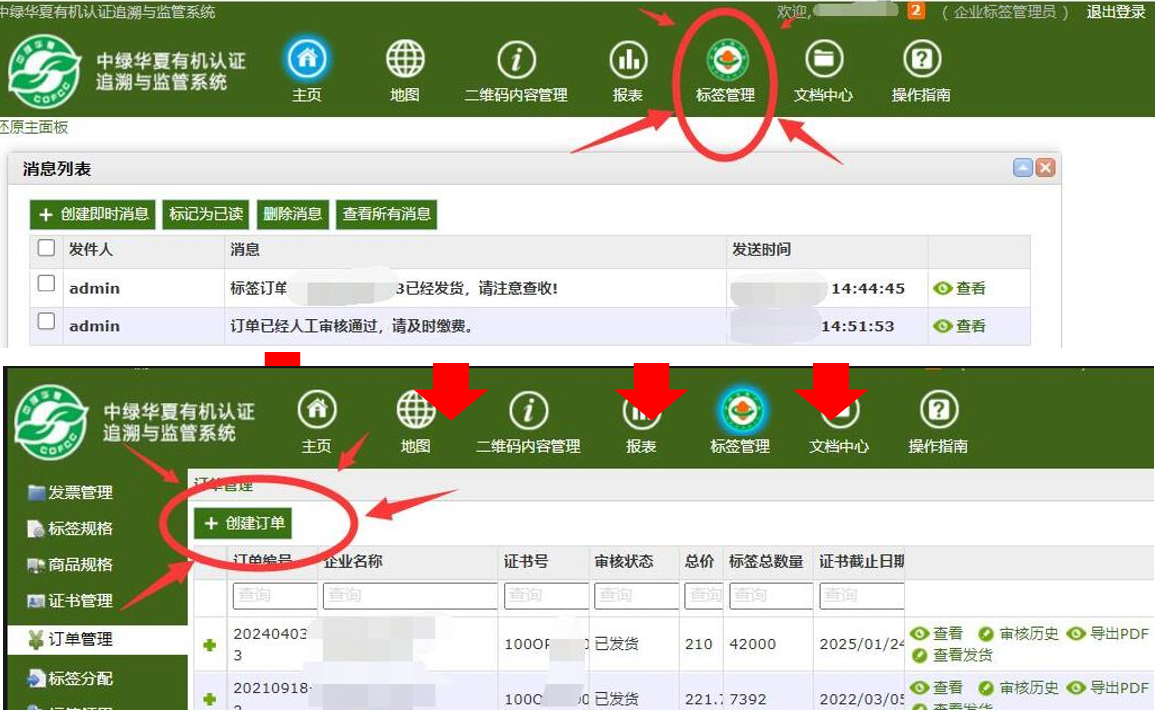Go to 发票管理 in the left sidebar

pos(82,492)
